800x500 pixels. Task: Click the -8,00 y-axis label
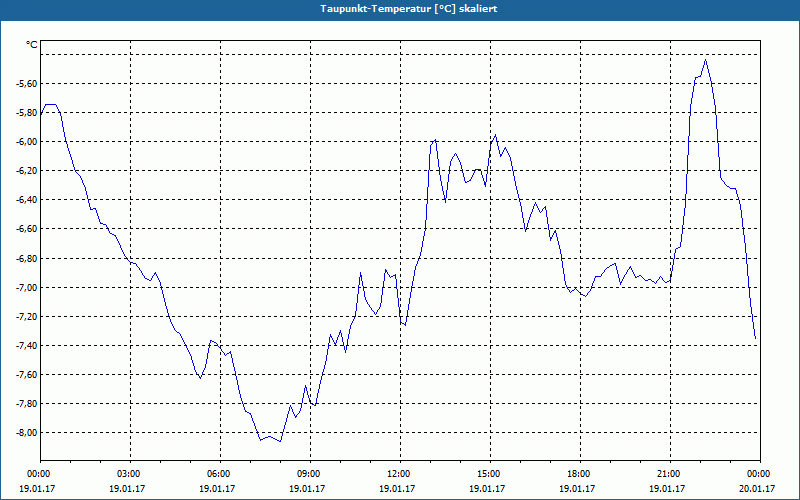(x=28, y=433)
